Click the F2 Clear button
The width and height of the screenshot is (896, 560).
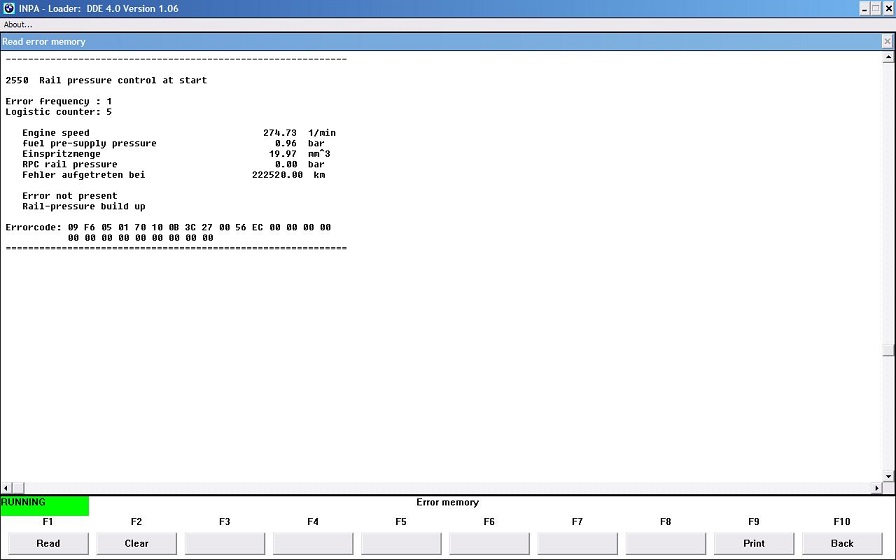(137, 543)
